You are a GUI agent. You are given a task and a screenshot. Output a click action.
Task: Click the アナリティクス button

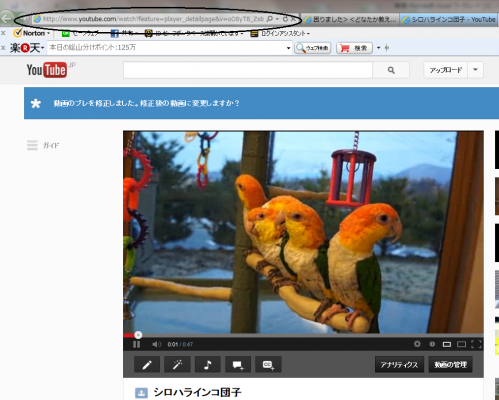click(399, 365)
